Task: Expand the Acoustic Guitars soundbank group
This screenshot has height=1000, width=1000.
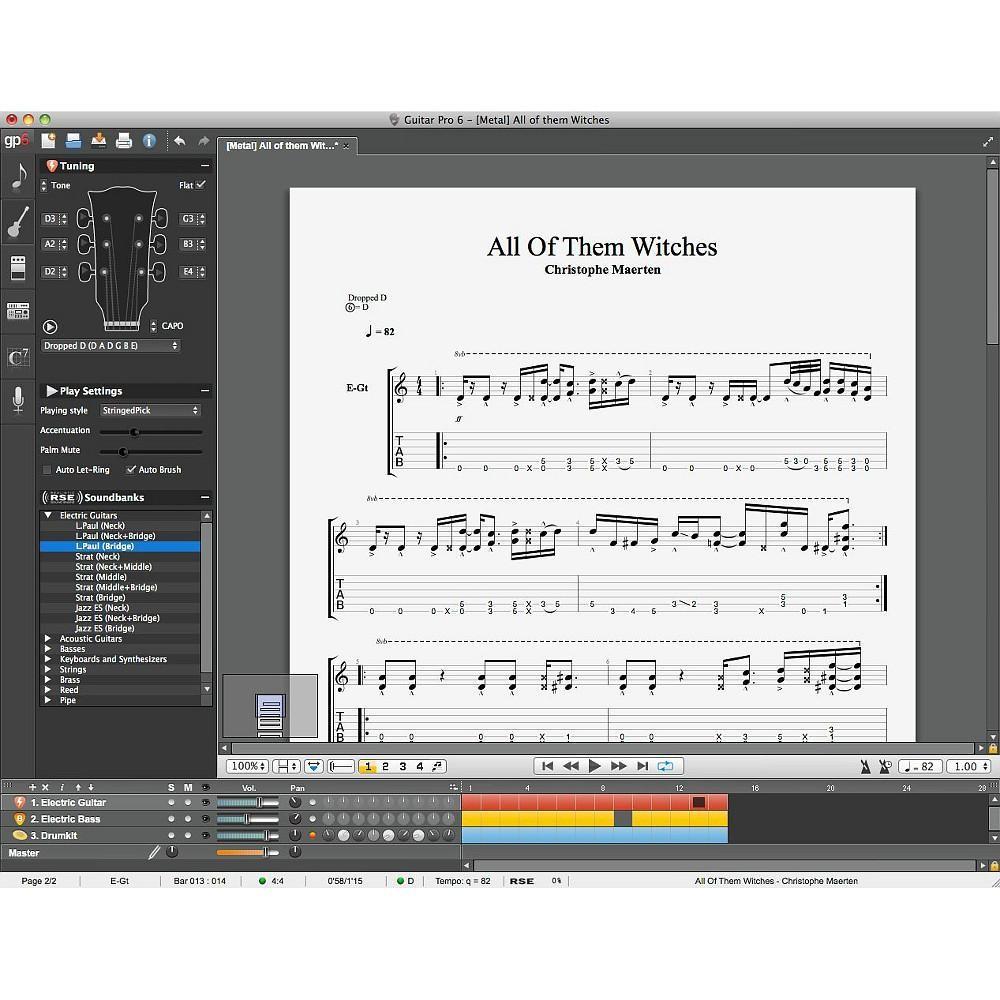Action: [48, 638]
